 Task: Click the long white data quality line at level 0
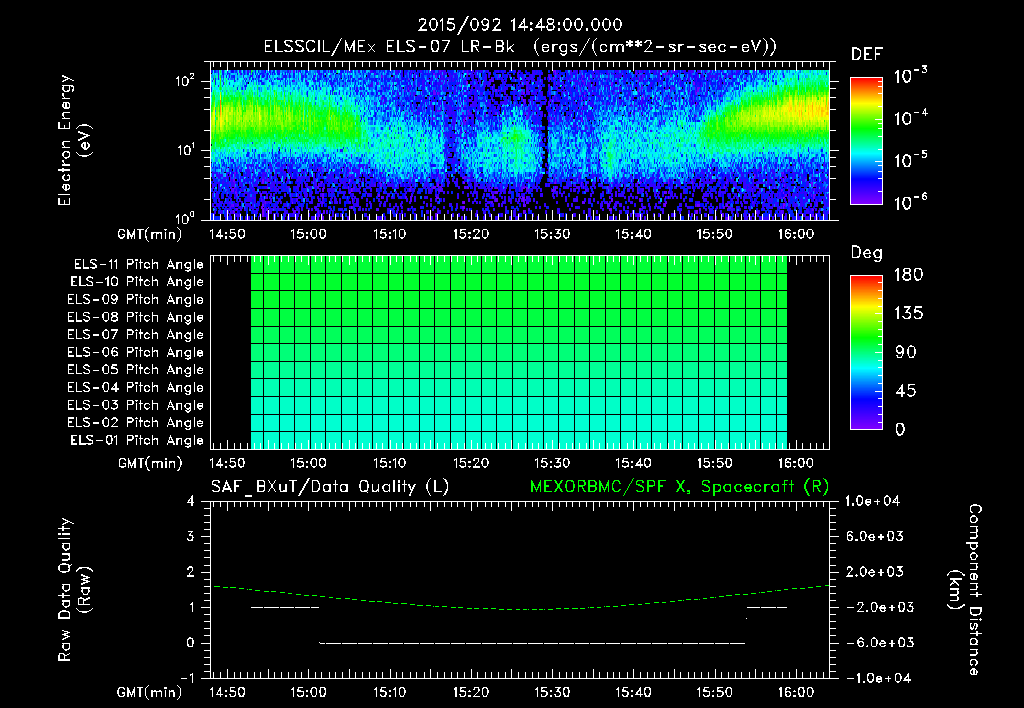(532, 643)
